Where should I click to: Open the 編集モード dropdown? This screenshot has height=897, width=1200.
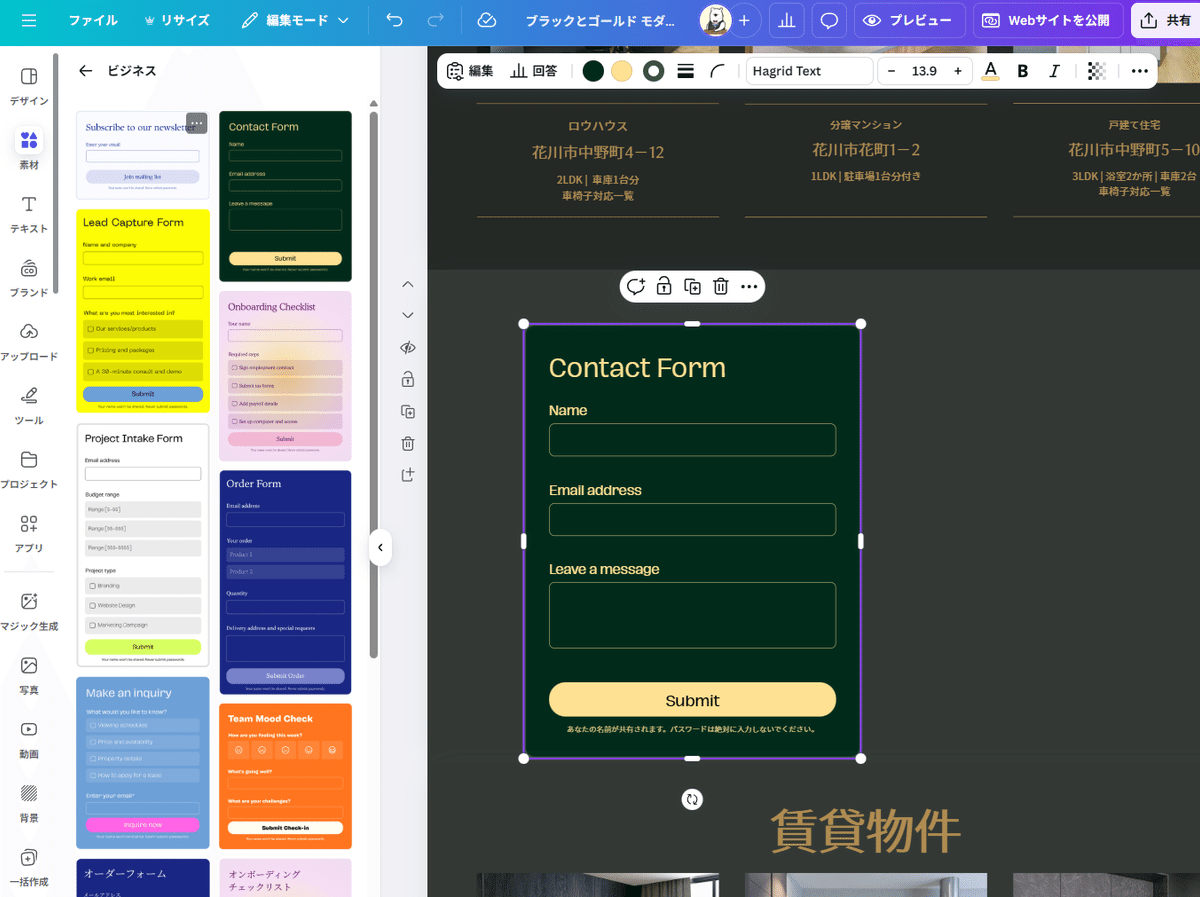295,20
